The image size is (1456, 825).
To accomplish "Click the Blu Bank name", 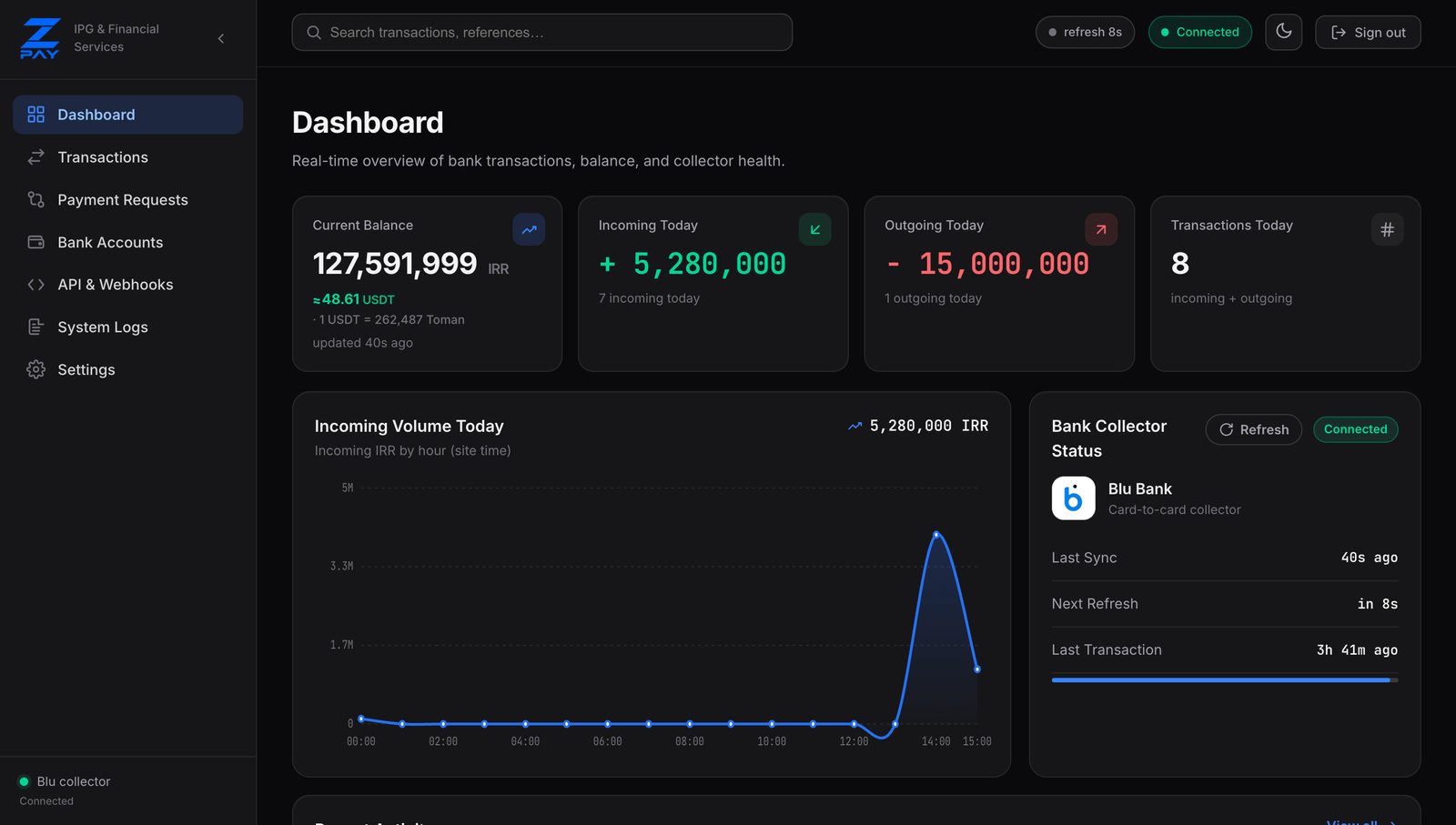I will pos(1139,489).
